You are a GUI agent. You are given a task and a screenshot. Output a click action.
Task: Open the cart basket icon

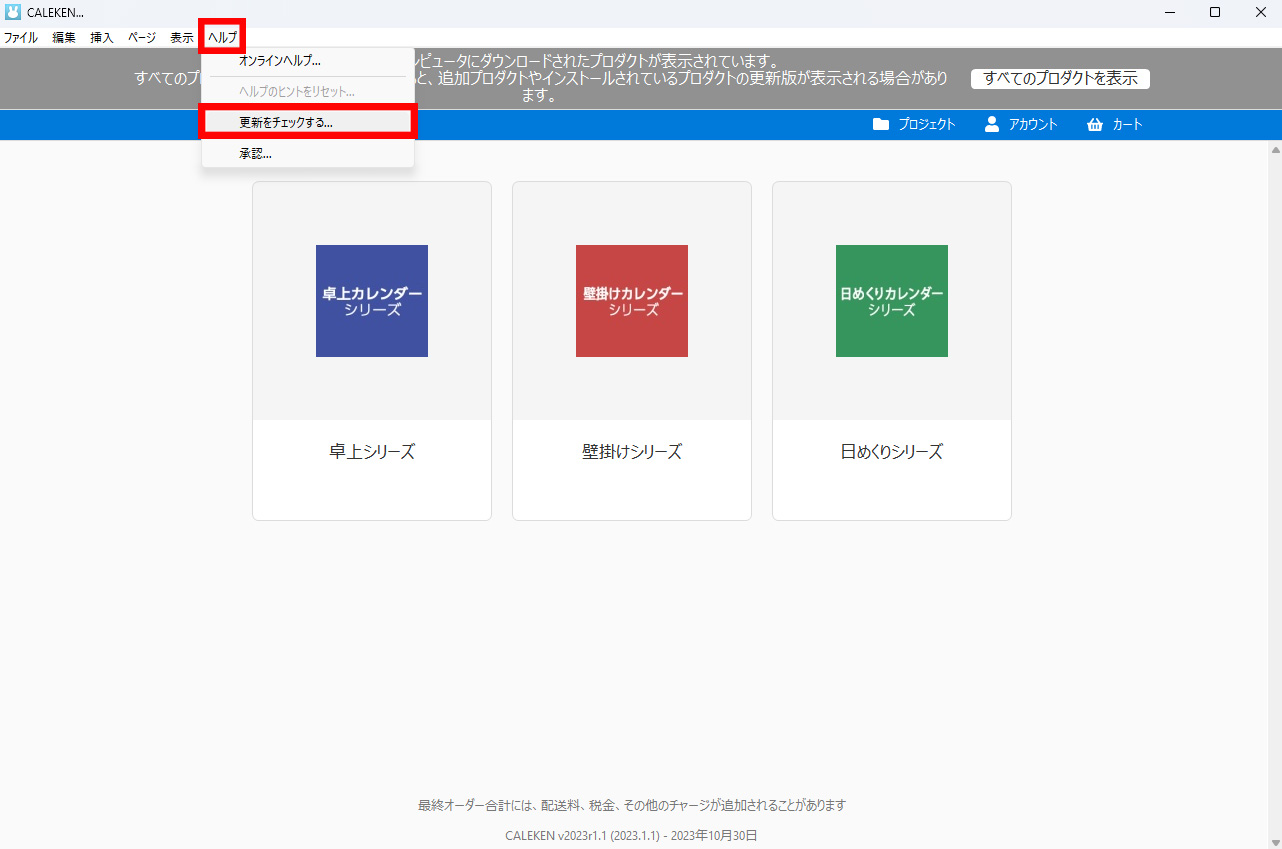coord(1094,125)
